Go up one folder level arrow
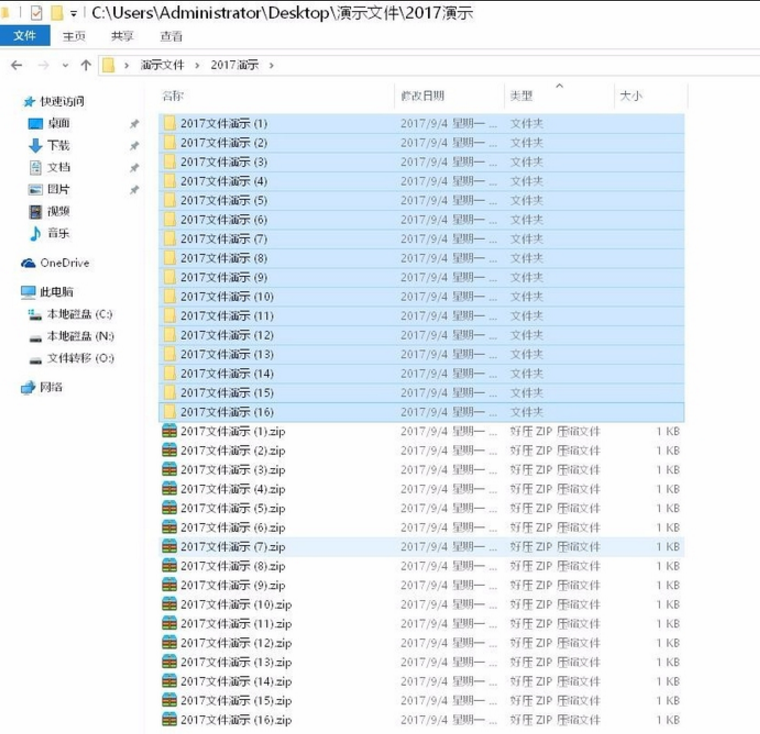The width and height of the screenshot is (760, 734). pyautogui.click(x=86, y=65)
